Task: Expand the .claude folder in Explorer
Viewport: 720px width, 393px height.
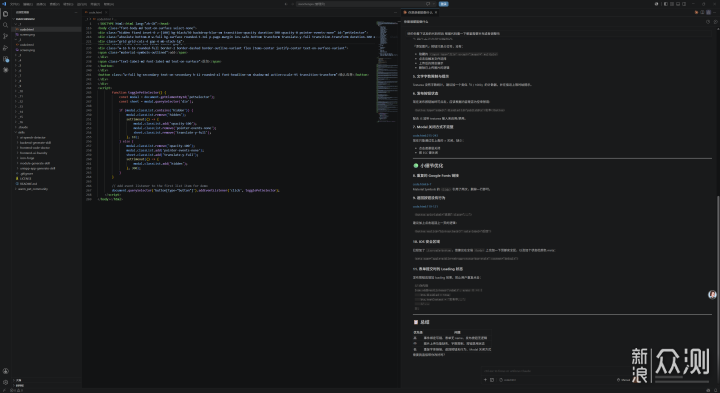Action: [22, 127]
